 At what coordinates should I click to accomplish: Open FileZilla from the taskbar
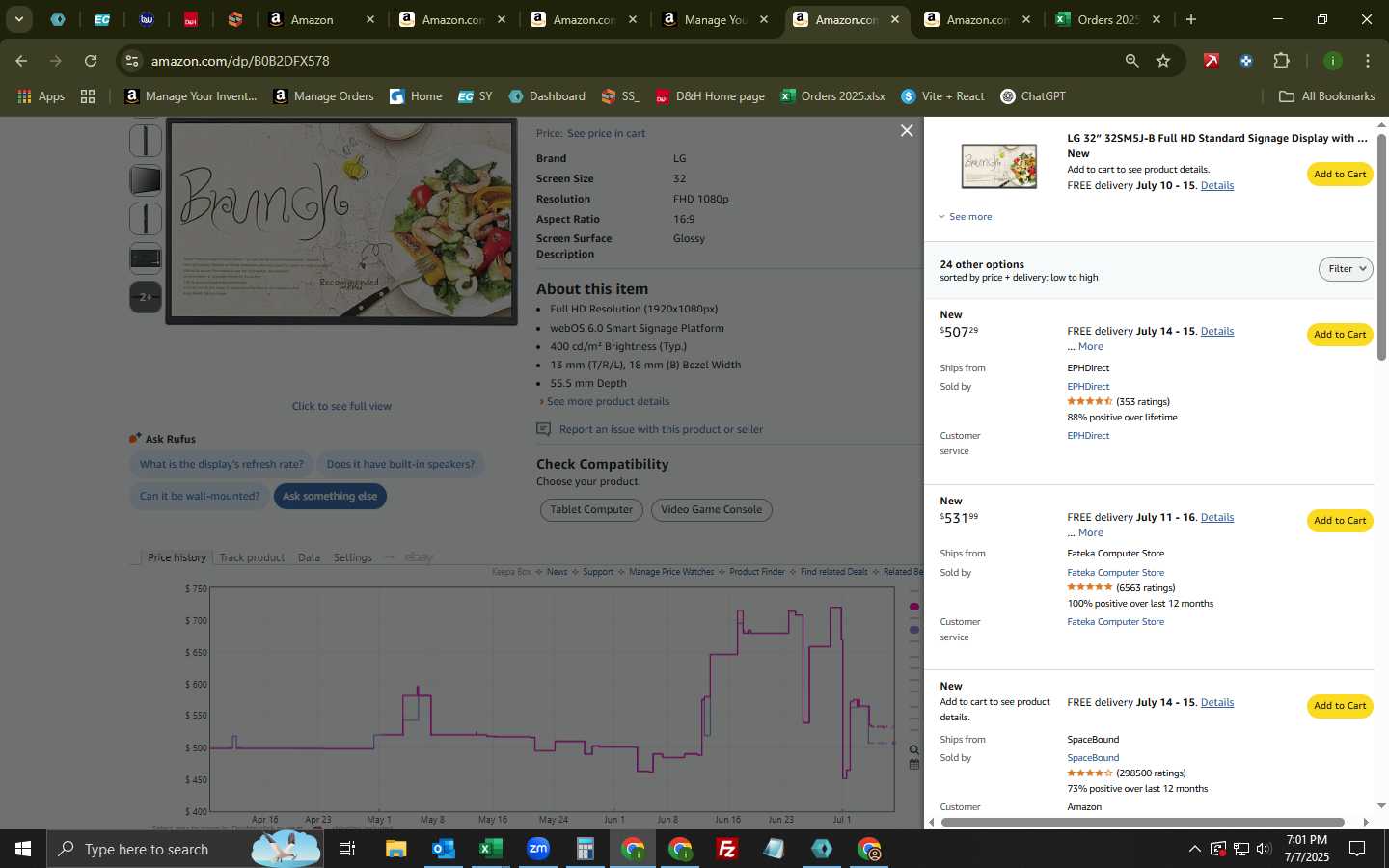pos(727,849)
